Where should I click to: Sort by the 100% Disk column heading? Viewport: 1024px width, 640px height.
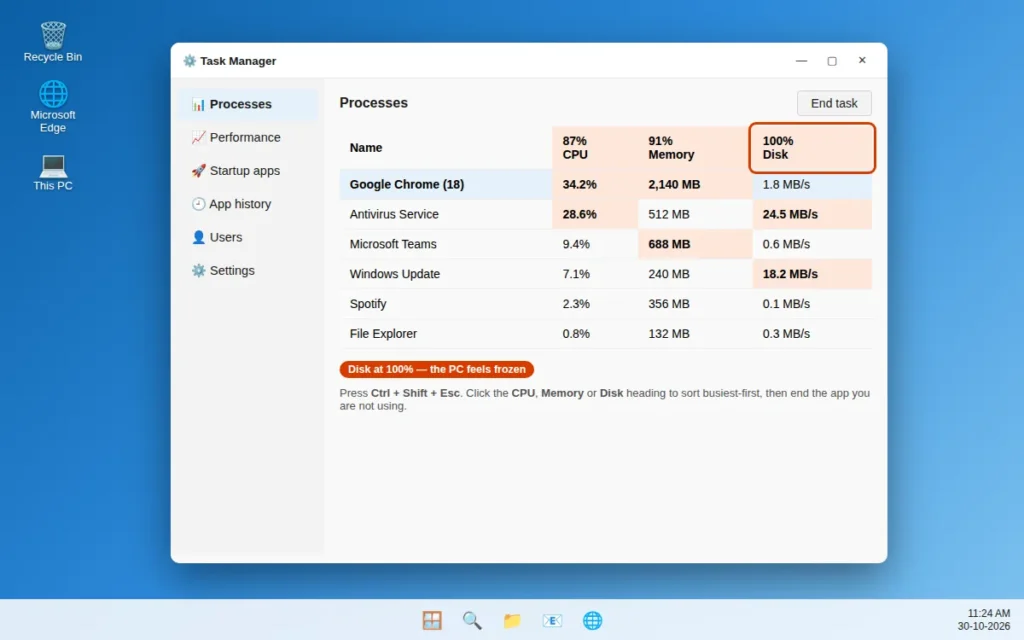[812, 148]
